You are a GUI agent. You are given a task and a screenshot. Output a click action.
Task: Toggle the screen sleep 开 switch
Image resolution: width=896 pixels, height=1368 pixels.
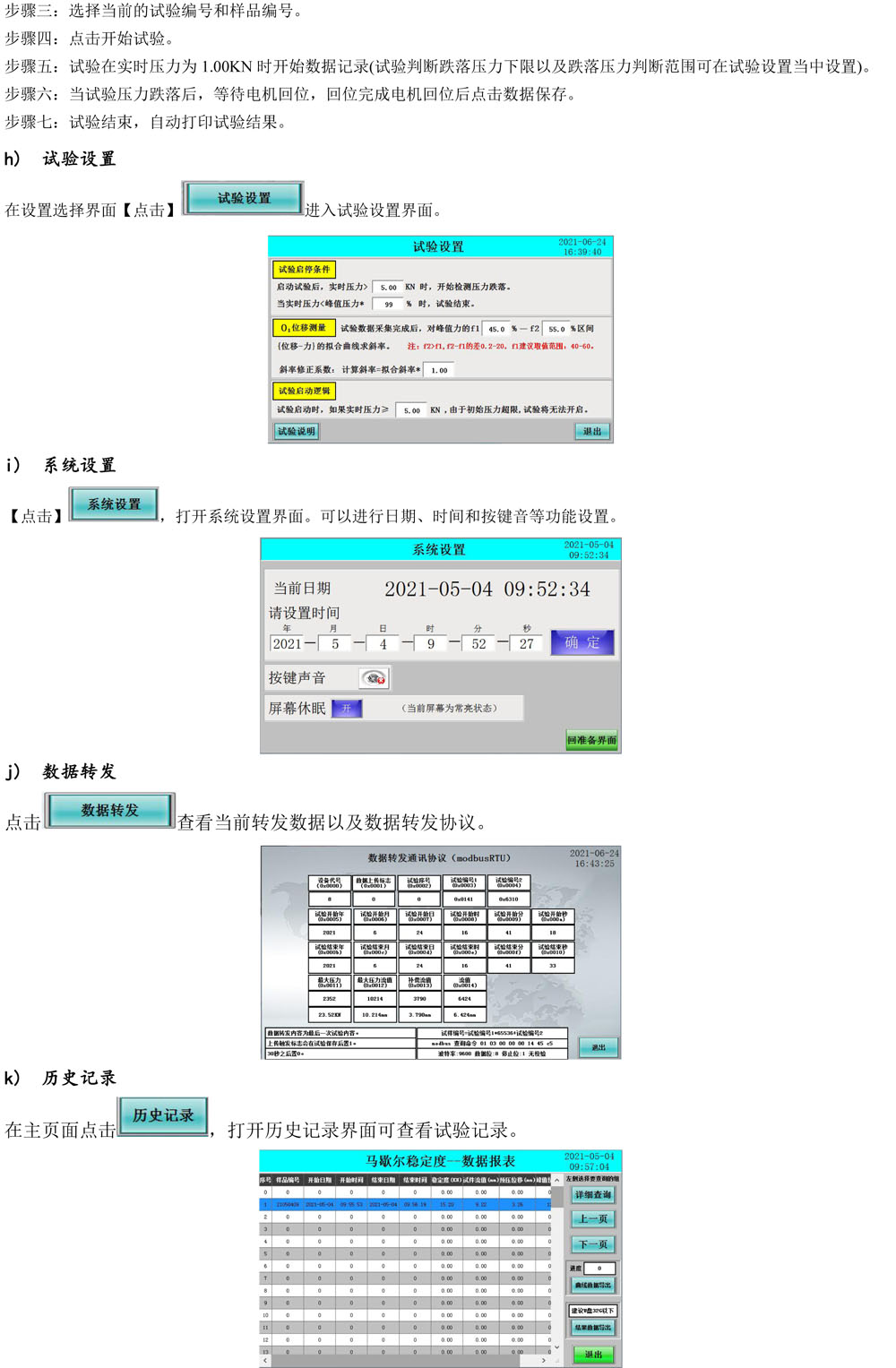pos(347,709)
